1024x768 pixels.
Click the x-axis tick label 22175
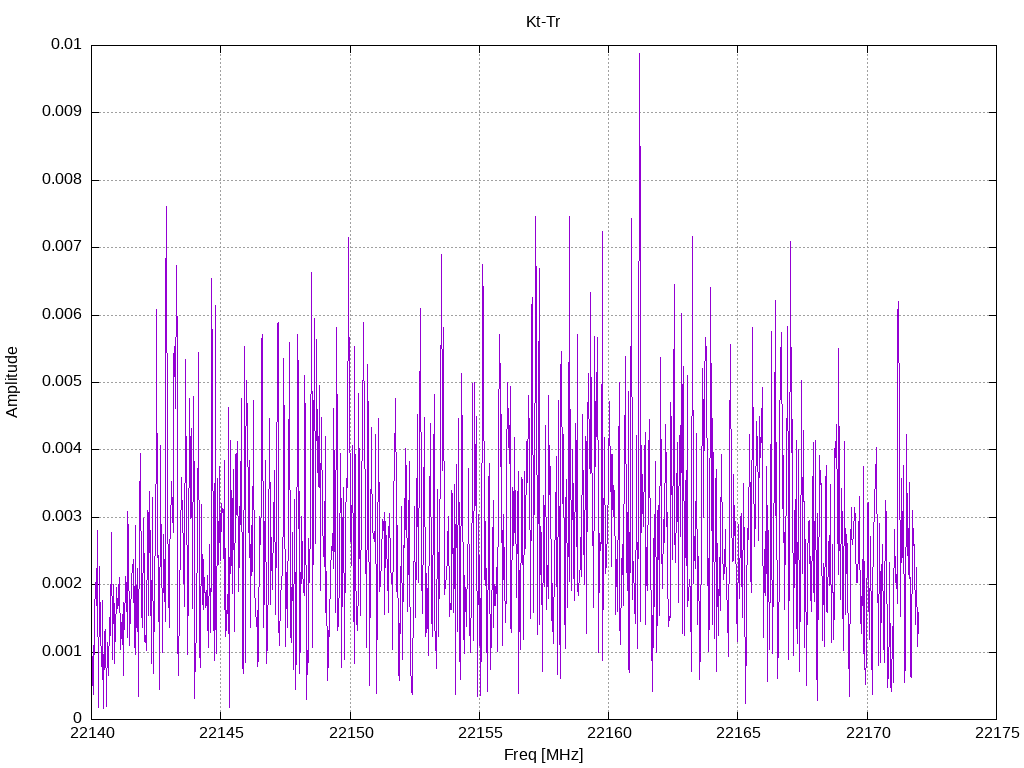[x=997, y=733]
